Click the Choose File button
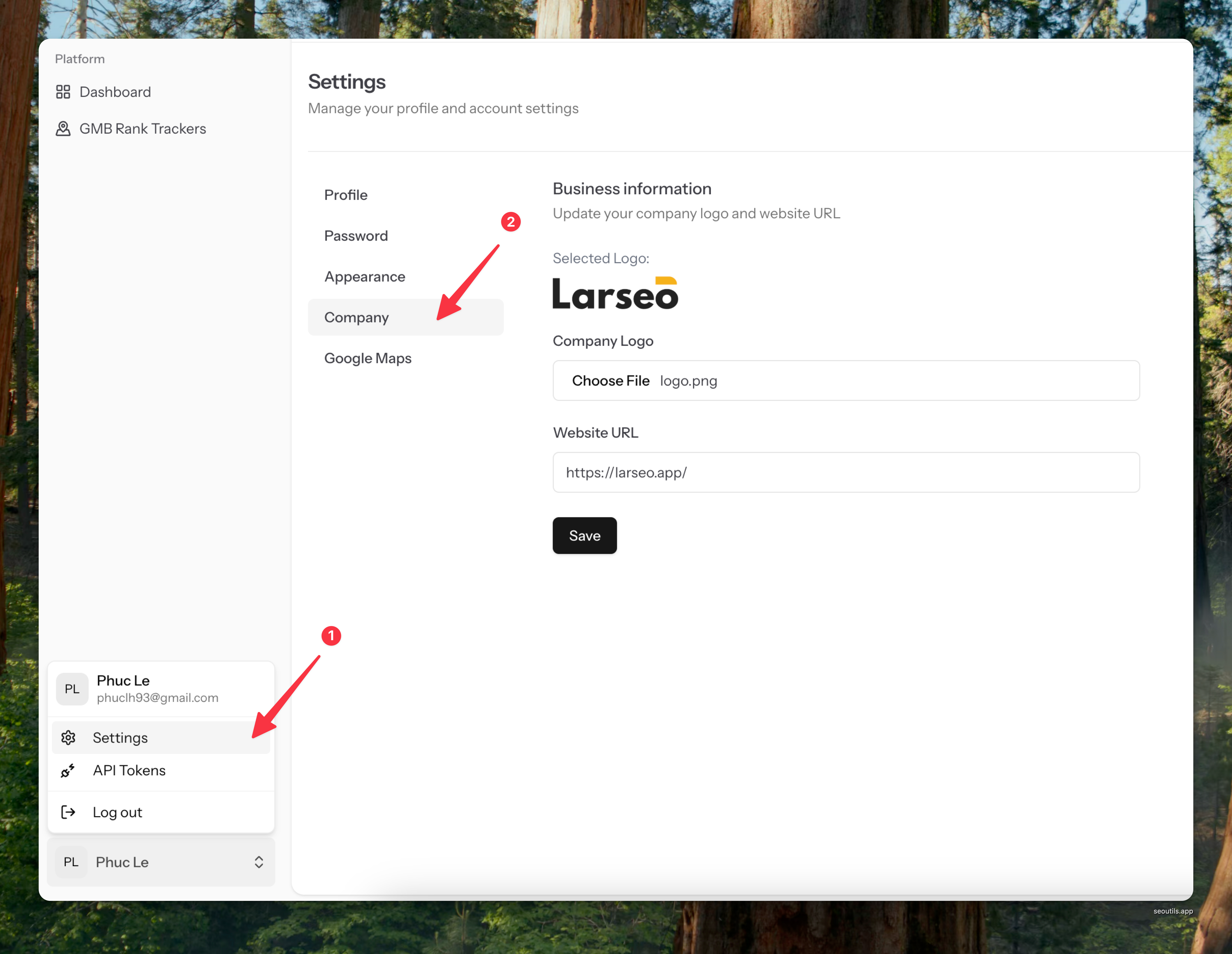 [x=610, y=381]
